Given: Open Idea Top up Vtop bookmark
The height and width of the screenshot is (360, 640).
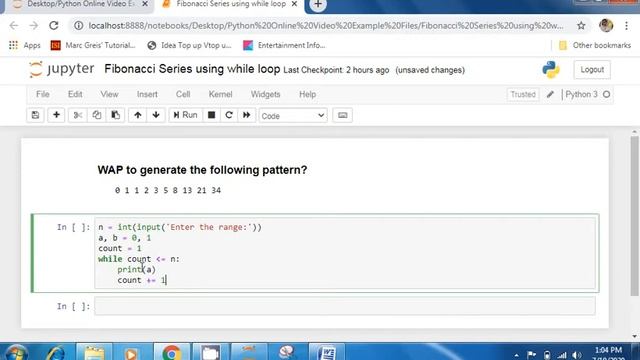Looking at the screenshot, I should tap(189, 45).
